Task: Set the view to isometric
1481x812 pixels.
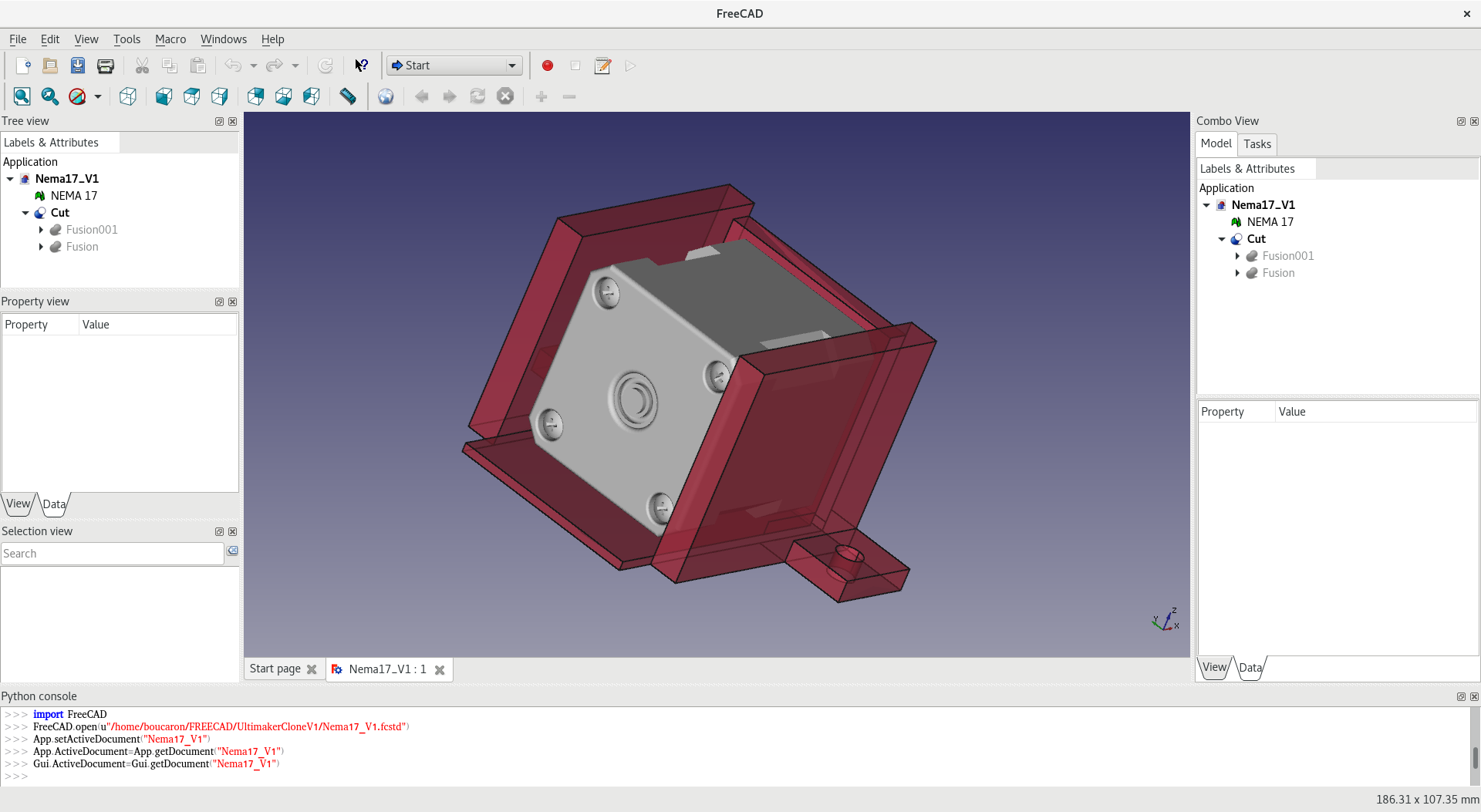Action: [128, 97]
